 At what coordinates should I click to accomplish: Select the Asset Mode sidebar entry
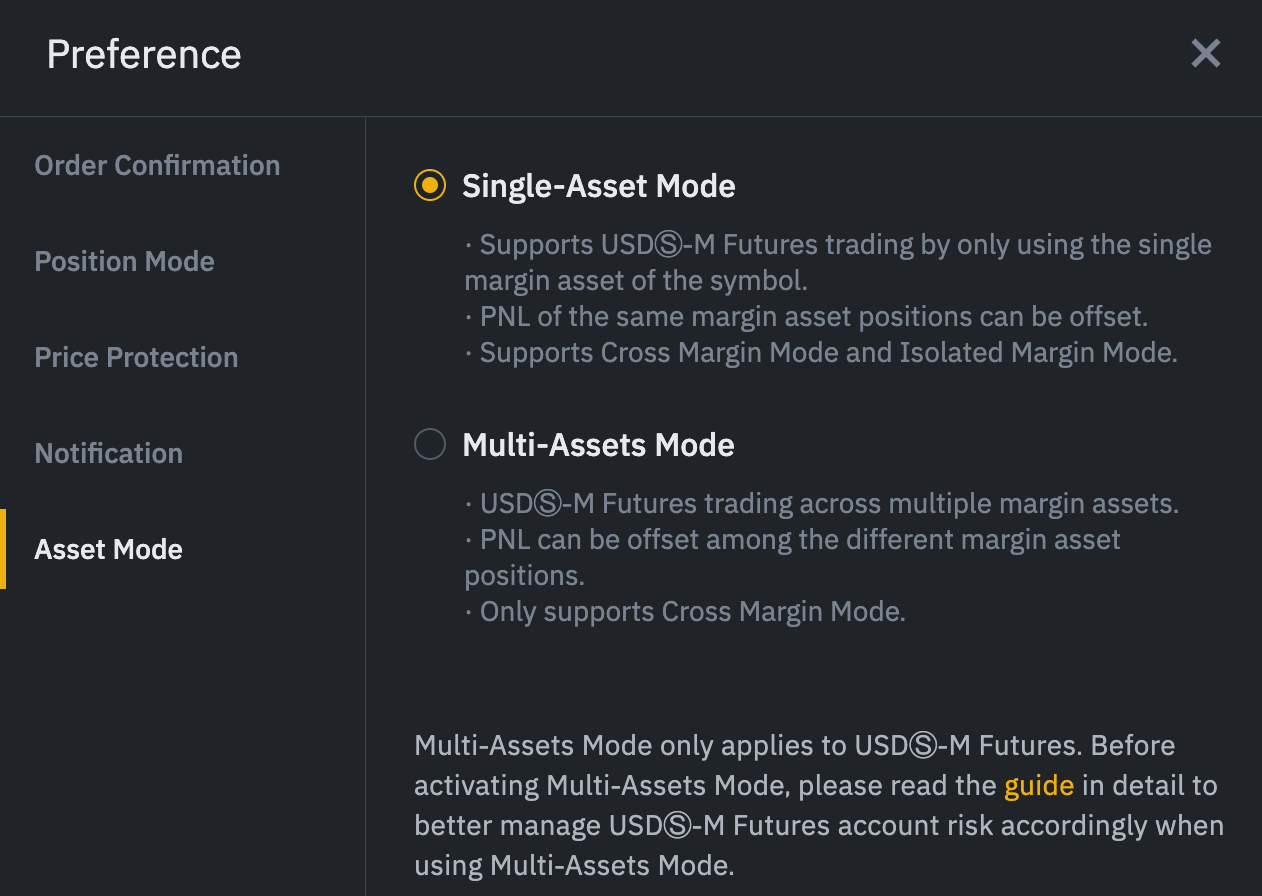coord(108,549)
